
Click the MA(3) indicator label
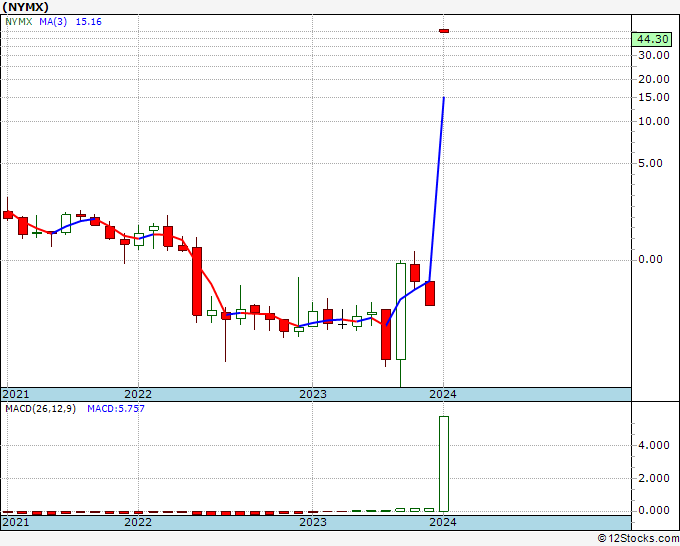tap(53, 22)
